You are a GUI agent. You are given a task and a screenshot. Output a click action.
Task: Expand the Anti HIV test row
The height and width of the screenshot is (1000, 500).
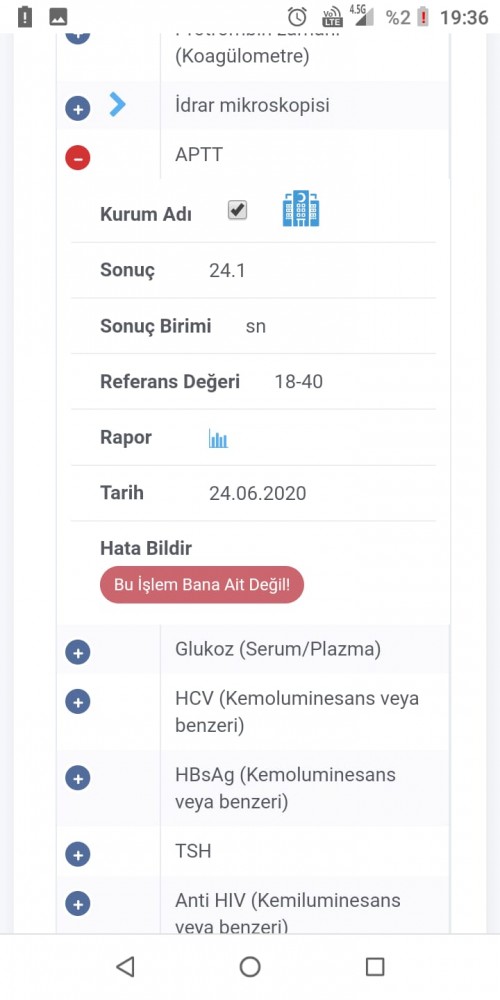pos(78,904)
